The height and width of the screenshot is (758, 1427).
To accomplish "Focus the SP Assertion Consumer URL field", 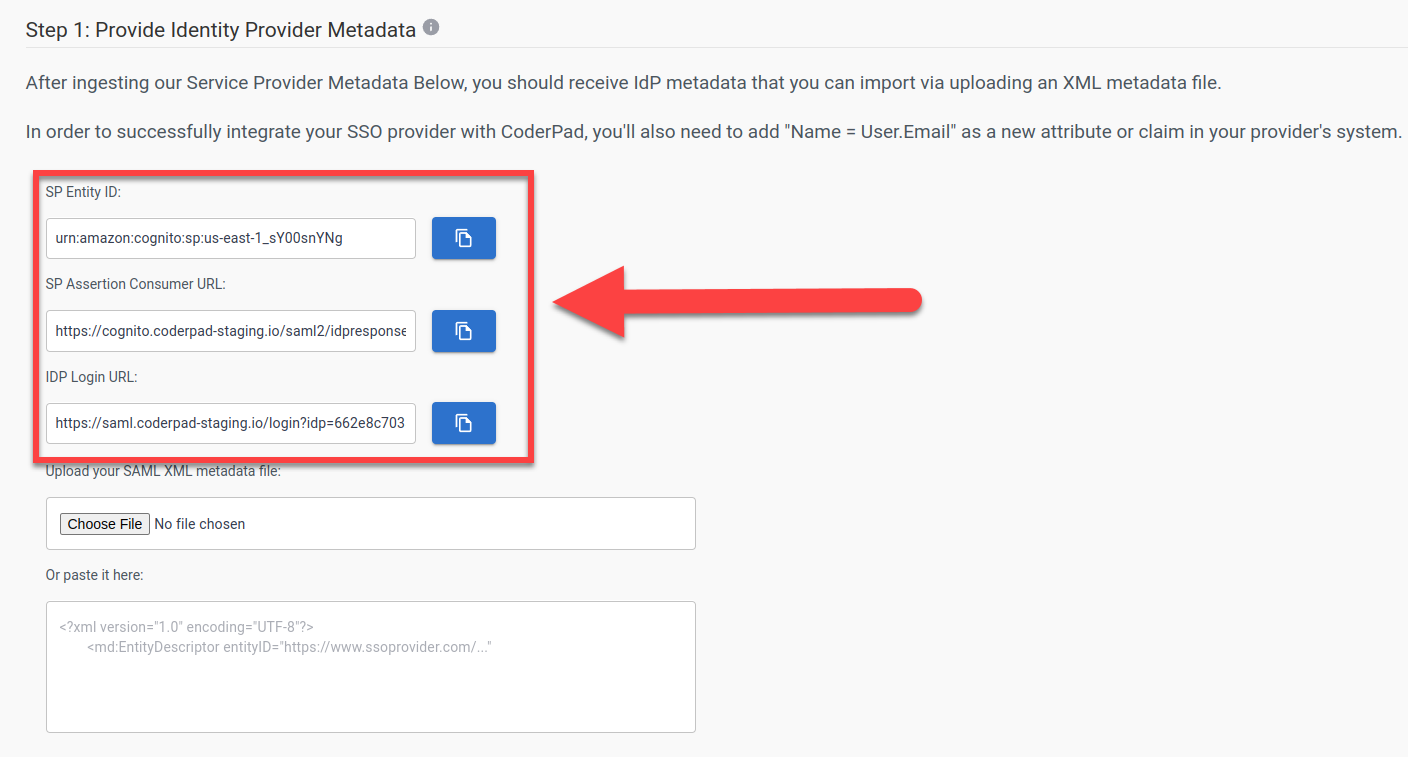I will tap(230, 331).
